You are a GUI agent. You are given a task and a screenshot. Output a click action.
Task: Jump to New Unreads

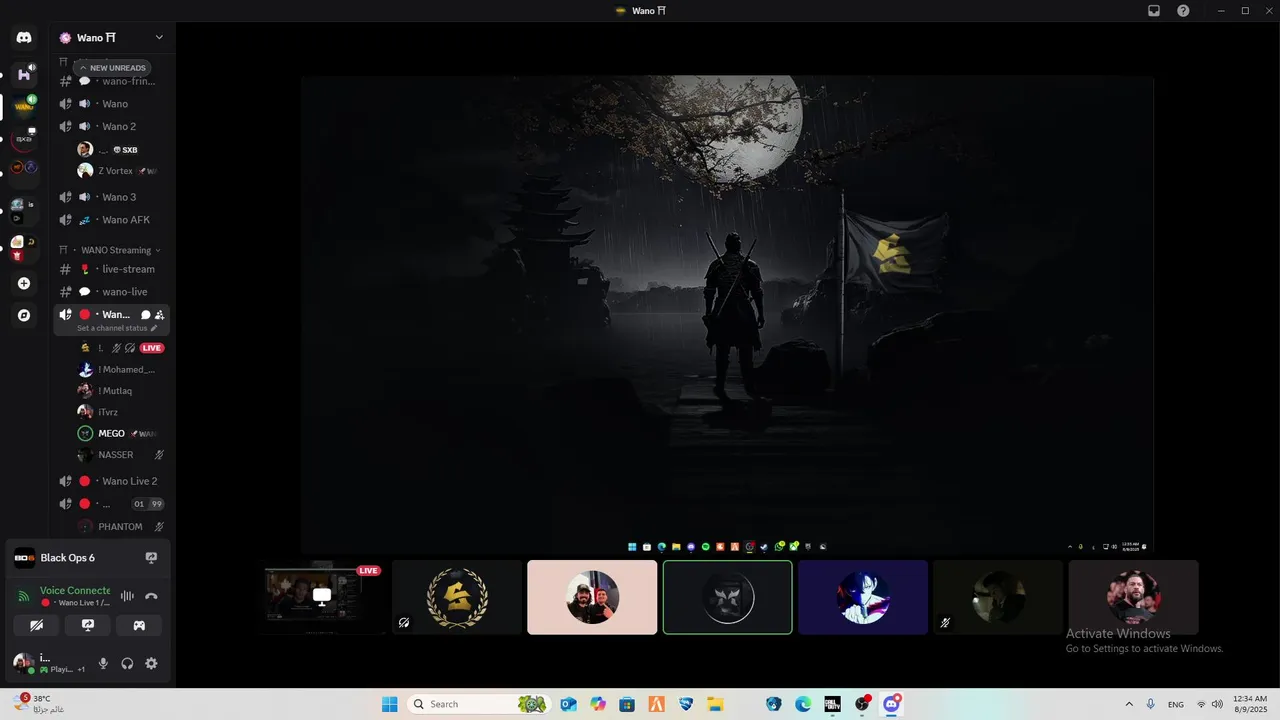pyautogui.click(x=113, y=68)
